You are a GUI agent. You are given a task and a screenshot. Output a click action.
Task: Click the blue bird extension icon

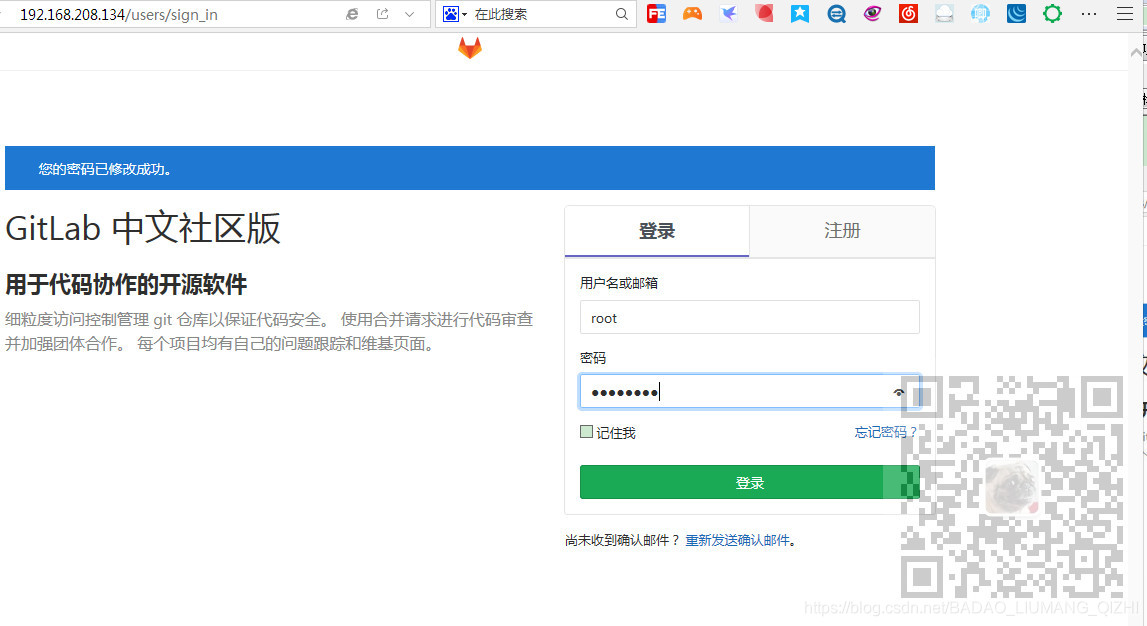[729, 13]
